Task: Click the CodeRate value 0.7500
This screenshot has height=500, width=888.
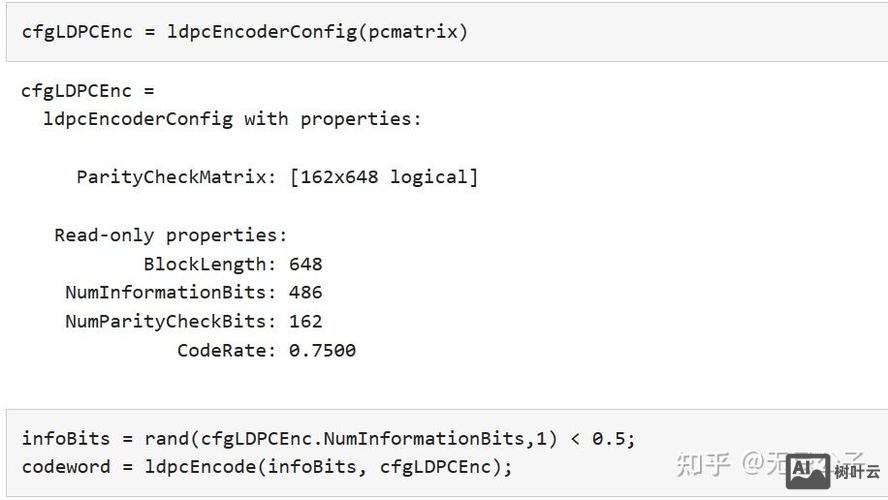Action: (x=322, y=351)
